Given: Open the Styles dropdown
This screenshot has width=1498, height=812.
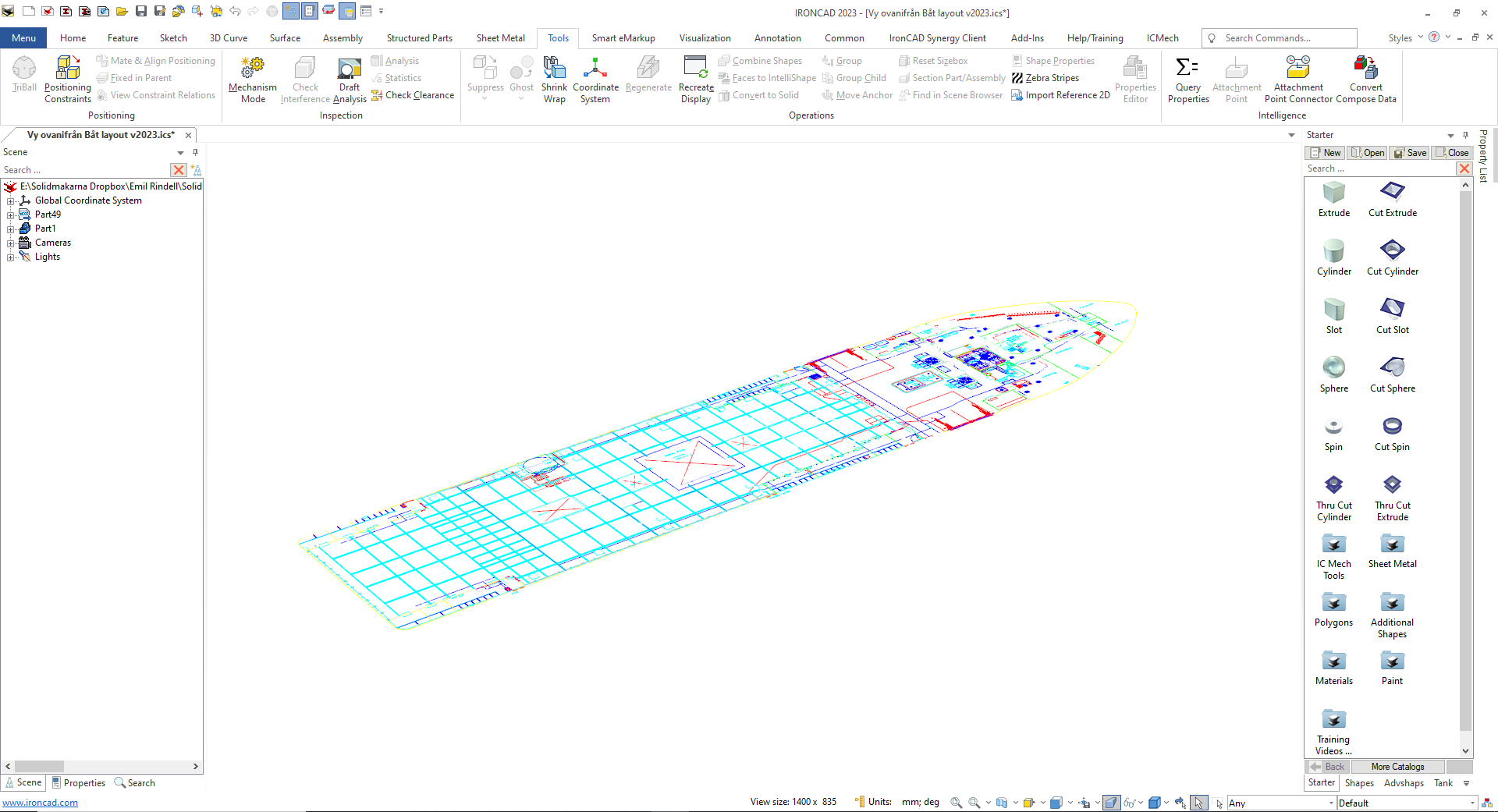Looking at the screenshot, I should coord(1406,37).
